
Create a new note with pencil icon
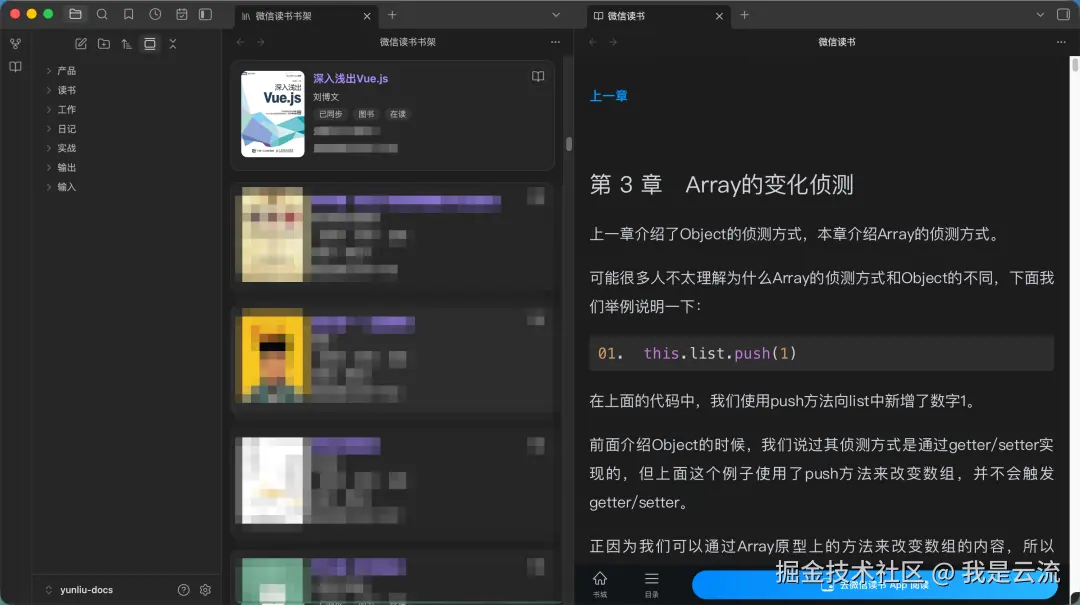(81, 44)
